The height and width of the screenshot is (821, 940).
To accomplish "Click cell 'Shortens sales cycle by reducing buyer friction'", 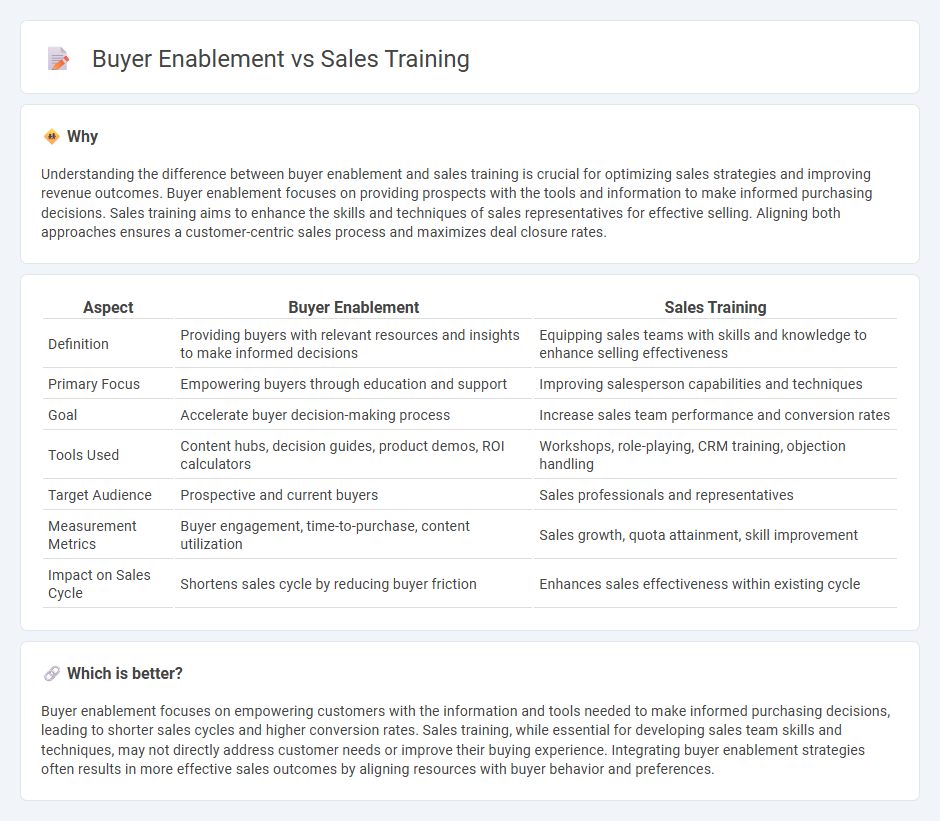I will (353, 584).
